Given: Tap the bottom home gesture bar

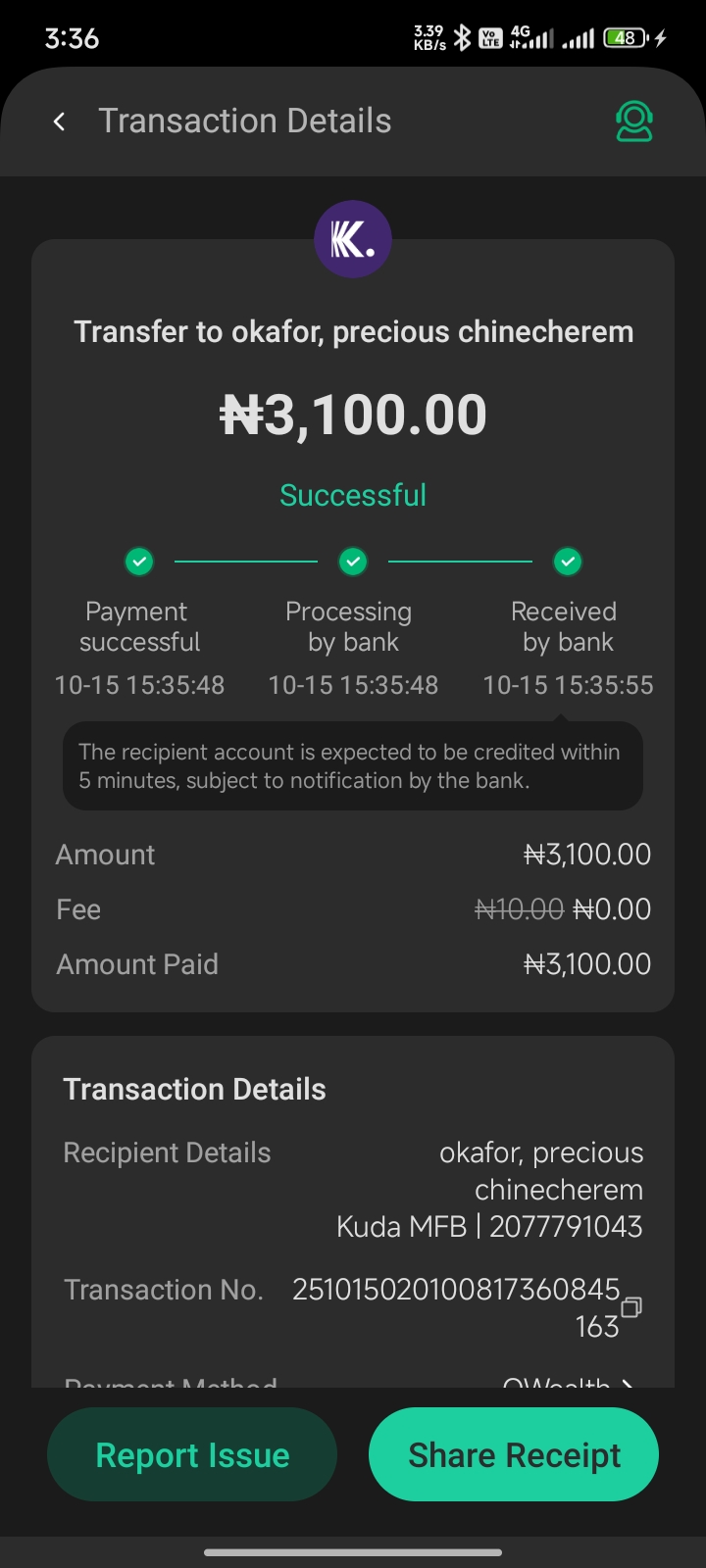Looking at the screenshot, I should (x=353, y=1552).
